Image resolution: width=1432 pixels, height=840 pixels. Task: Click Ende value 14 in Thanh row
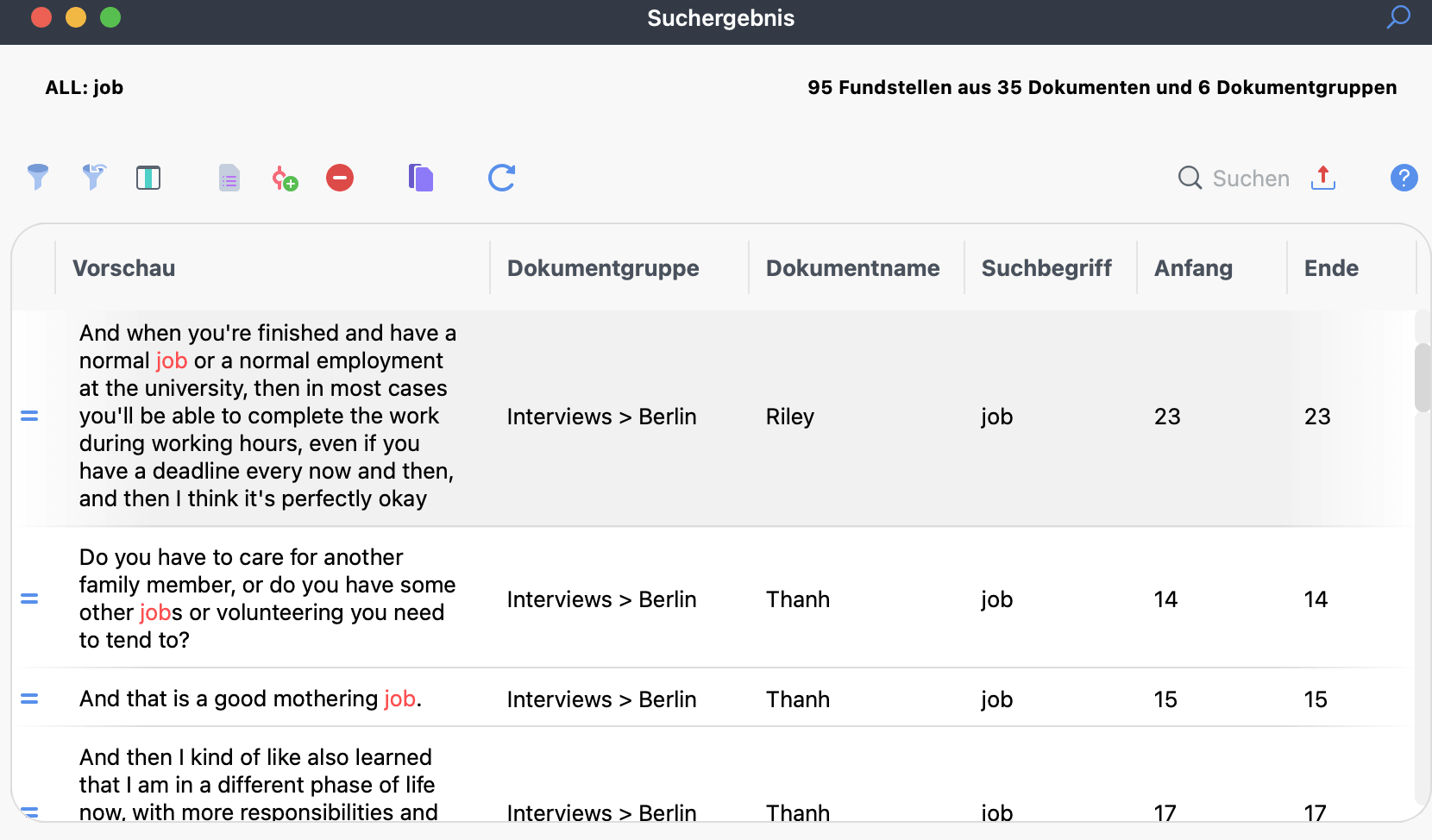pyautogui.click(x=1316, y=599)
